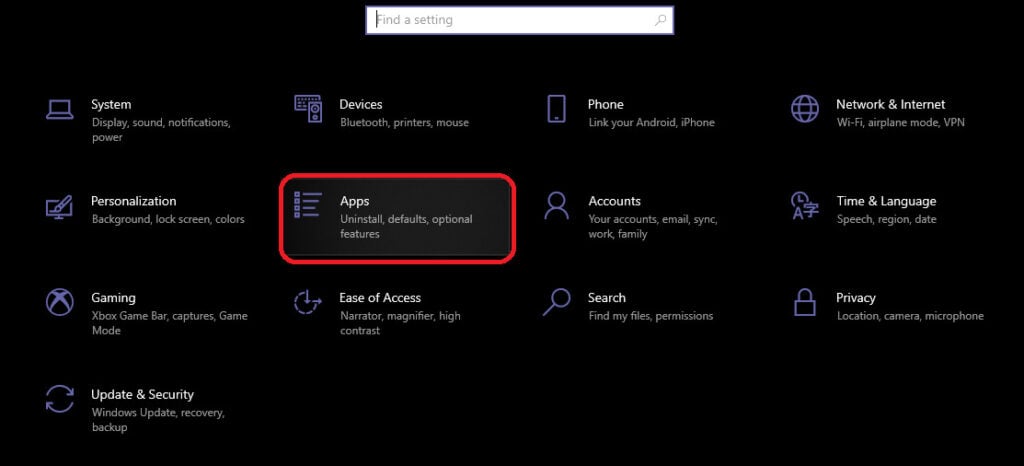The width and height of the screenshot is (1024, 466).
Task: Click the Privacy padlock icon
Action: click(x=805, y=302)
